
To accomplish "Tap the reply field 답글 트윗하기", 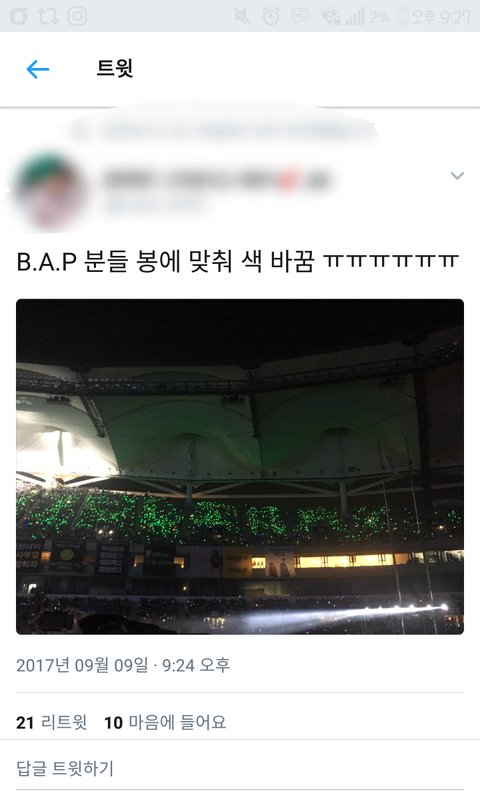I will click(65, 768).
